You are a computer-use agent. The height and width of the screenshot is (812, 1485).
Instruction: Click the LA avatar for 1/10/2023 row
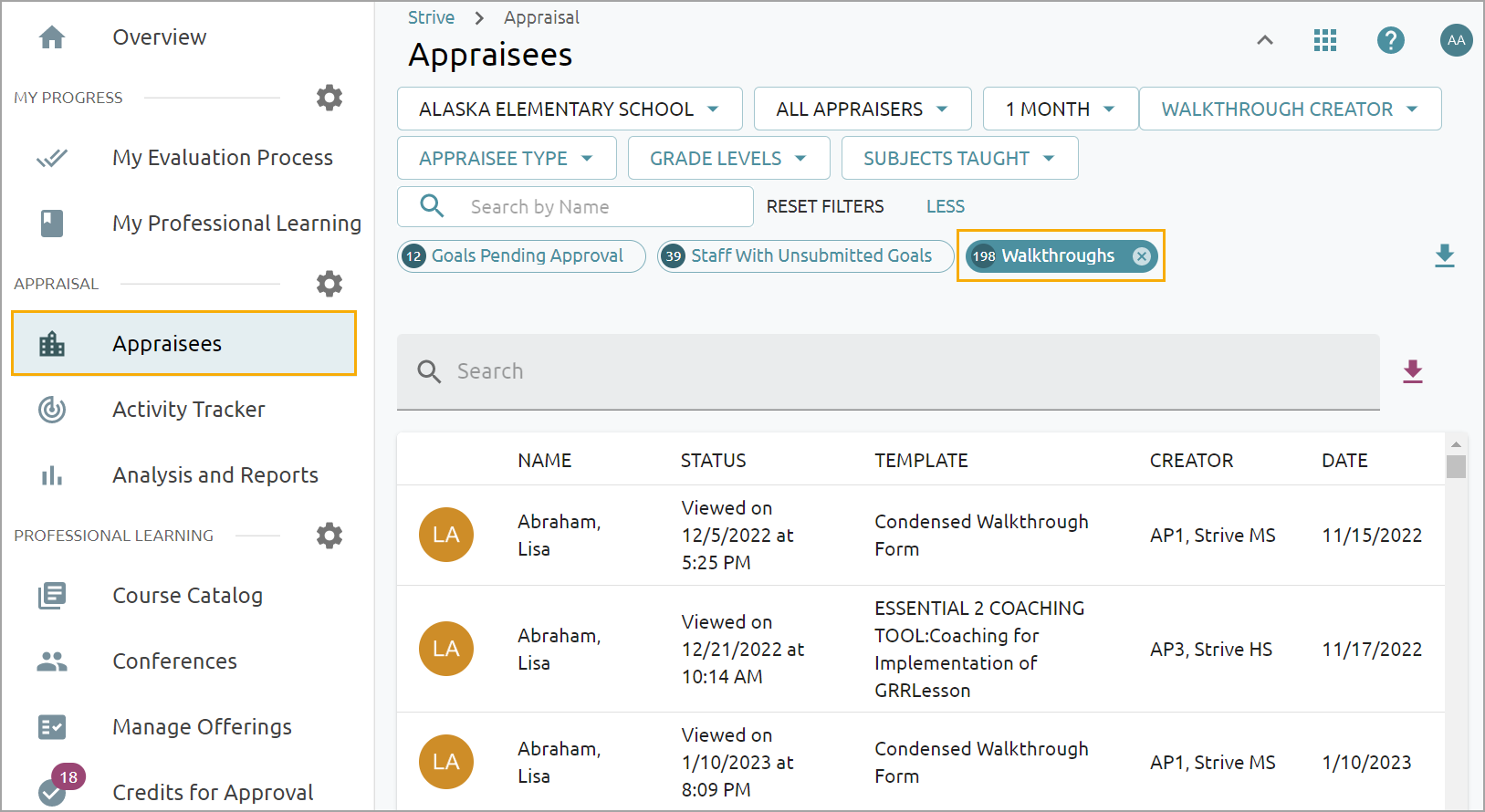point(446,762)
